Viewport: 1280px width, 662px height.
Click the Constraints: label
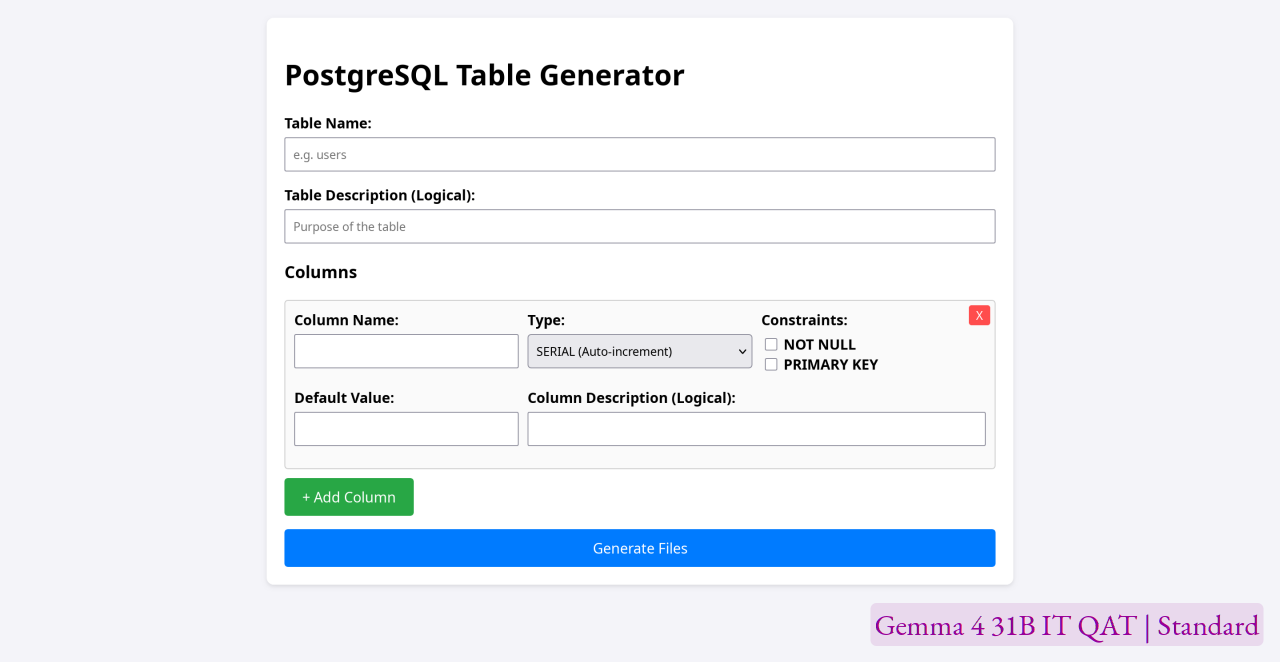(804, 320)
